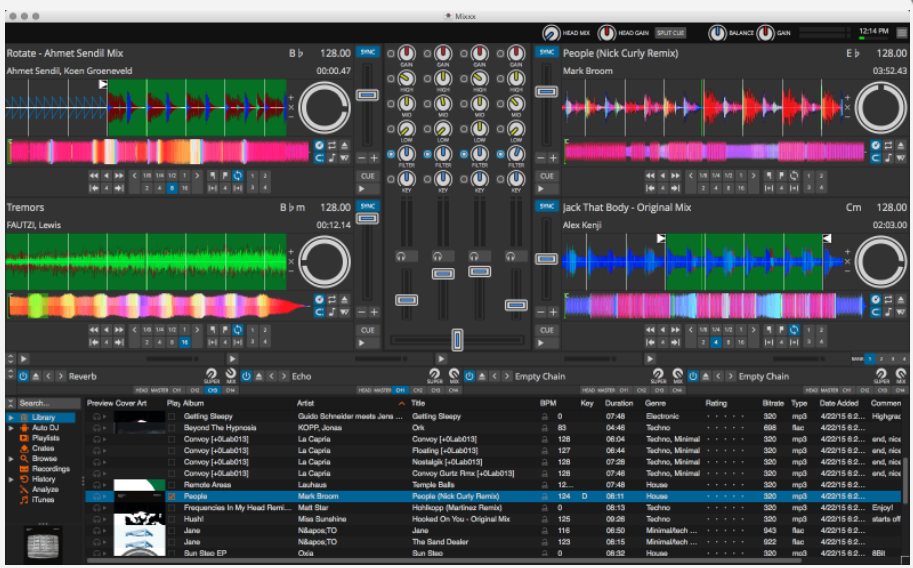Click the HEAD MIX knob

551,33
